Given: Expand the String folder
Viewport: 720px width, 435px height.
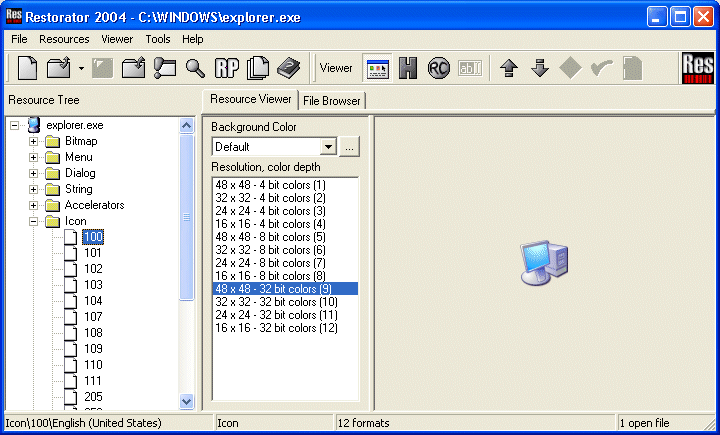Looking at the screenshot, I should [33, 190].
